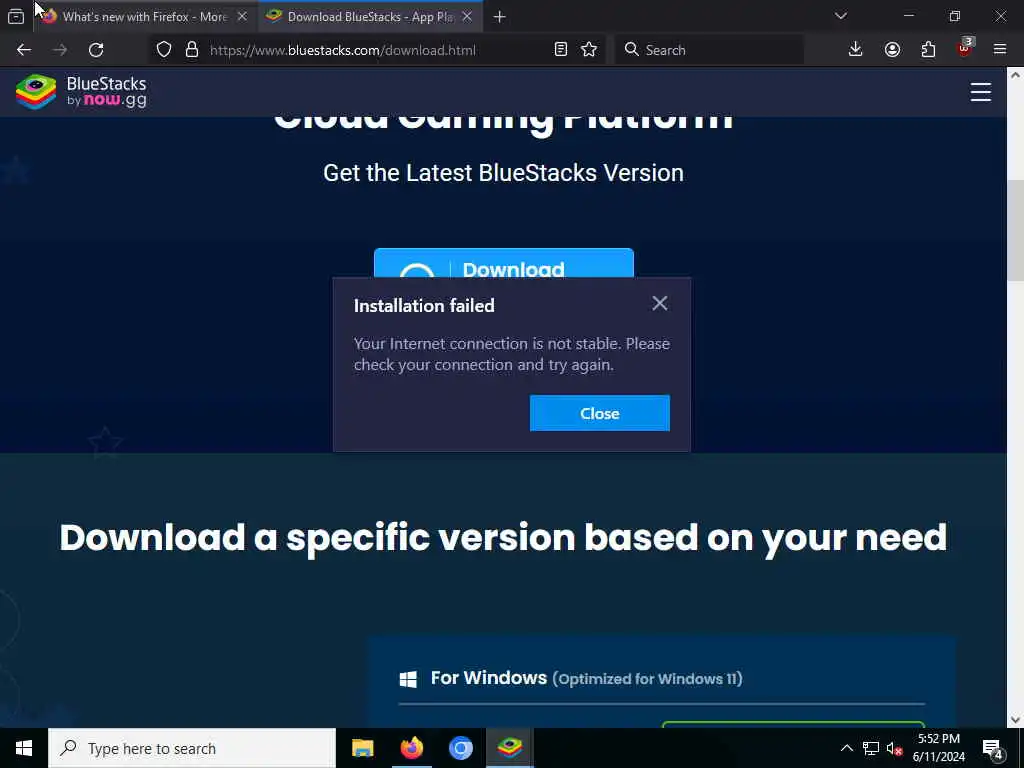Click the network status tray icon
Viewport: 1024px width, 768px height.
point(871,748)
